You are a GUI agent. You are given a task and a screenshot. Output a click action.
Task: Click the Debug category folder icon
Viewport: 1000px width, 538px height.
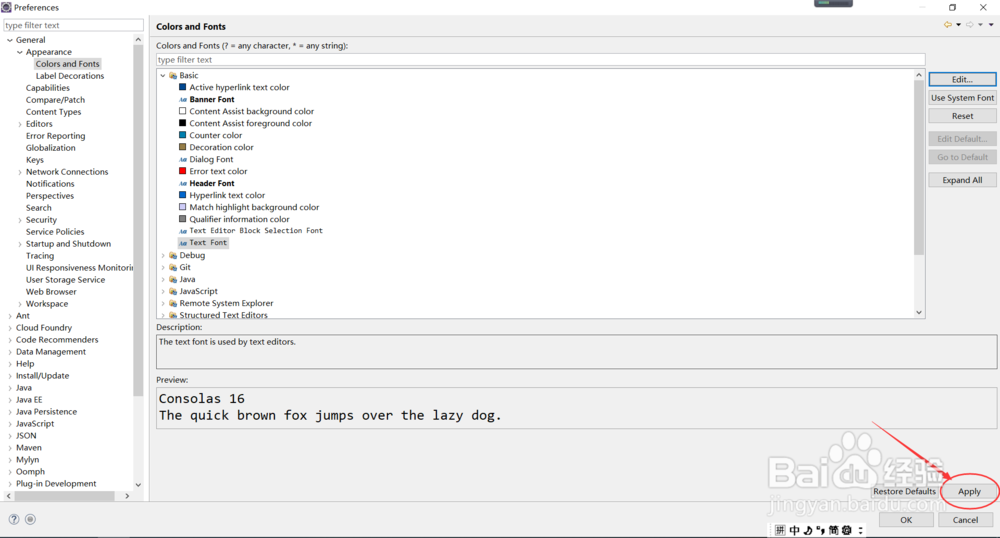(x=173, y=255)
